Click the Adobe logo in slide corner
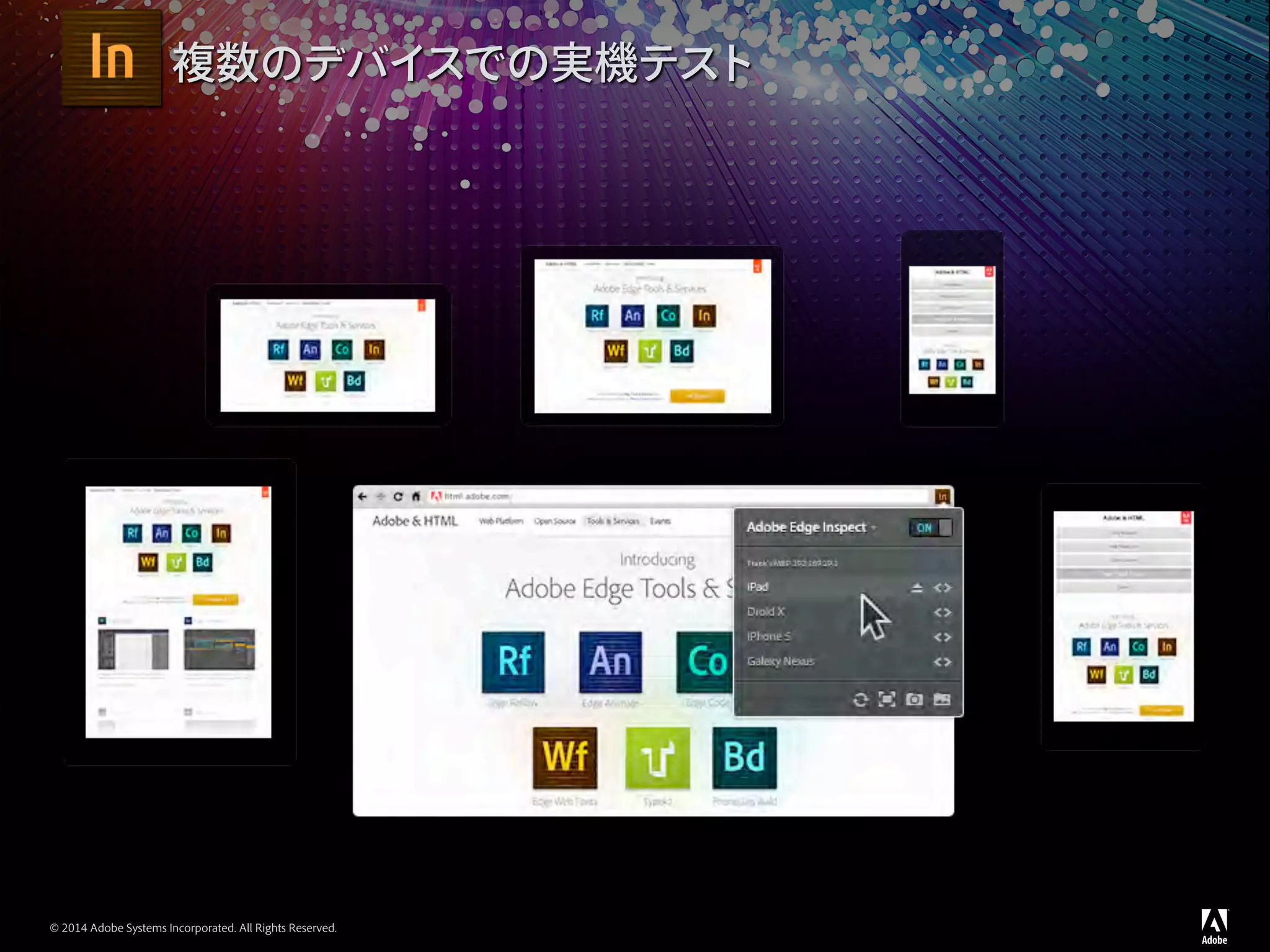The image size is (1270, 952). coord(1214,926)
